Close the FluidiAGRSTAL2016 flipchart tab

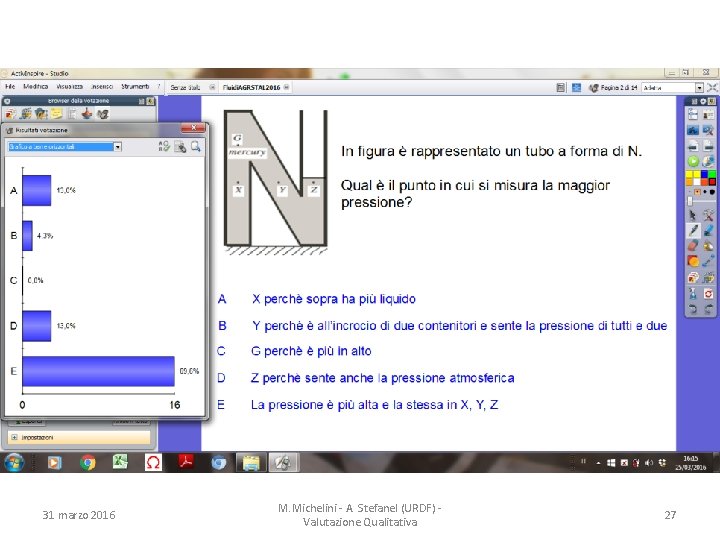pos(287,87)
